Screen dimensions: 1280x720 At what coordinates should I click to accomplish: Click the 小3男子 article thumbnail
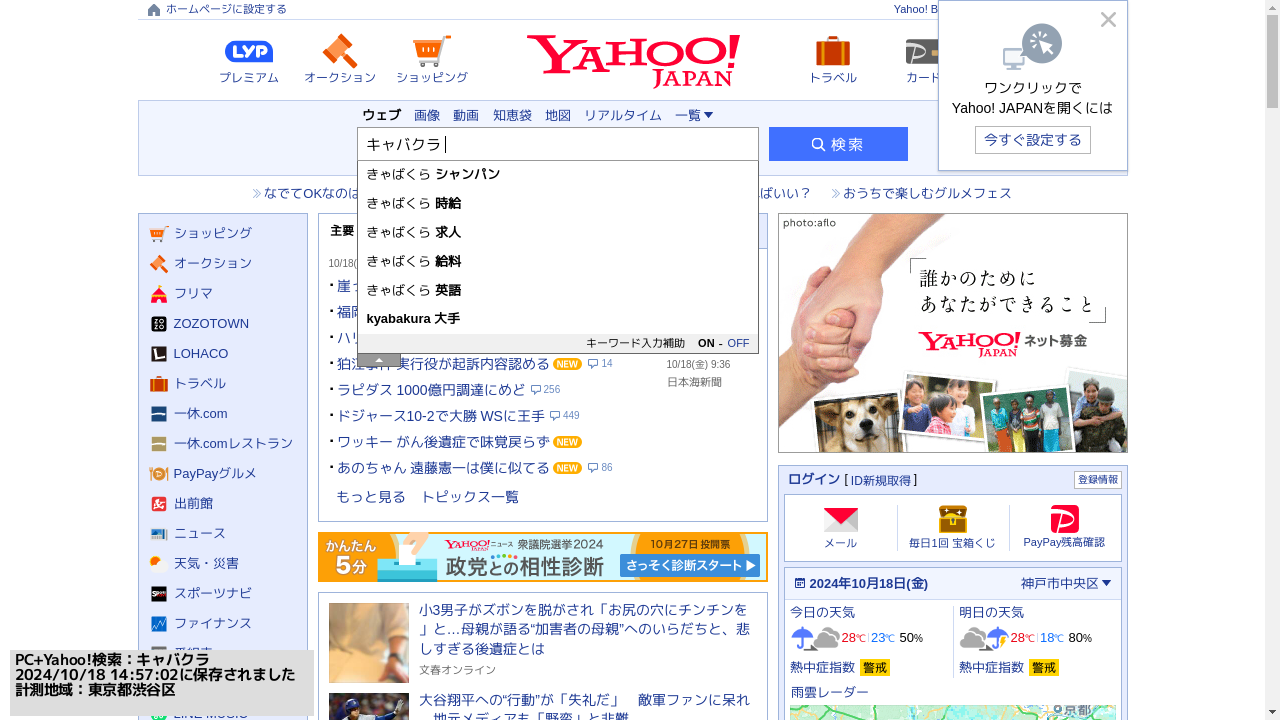[x=369, y=643]
